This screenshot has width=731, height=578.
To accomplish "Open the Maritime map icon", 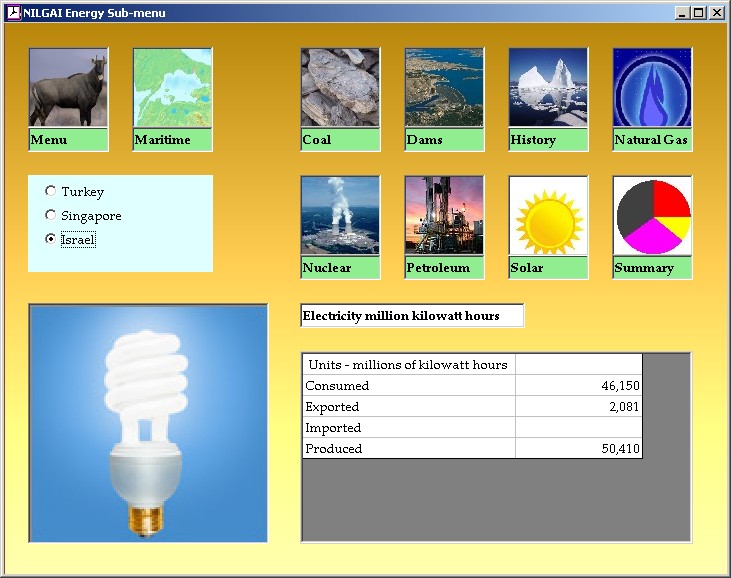I will (x=172, y=88).
